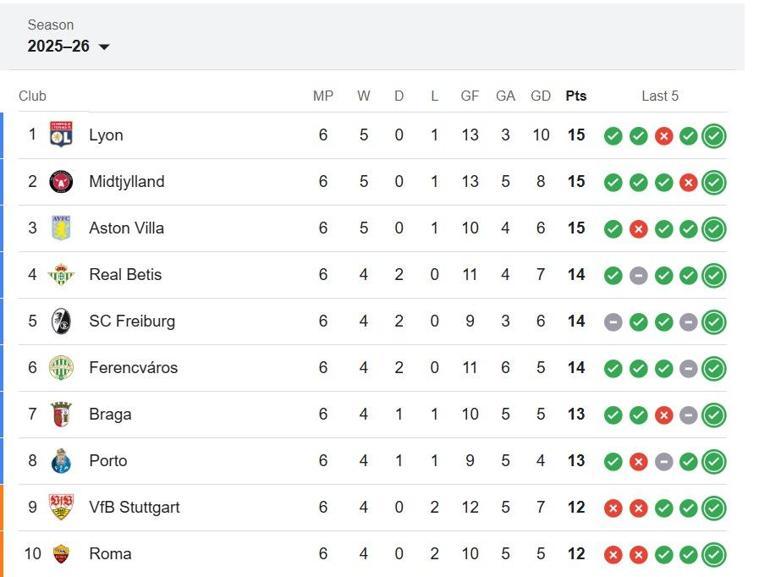Click the SC Freiburg club crest

coord(61,321)
